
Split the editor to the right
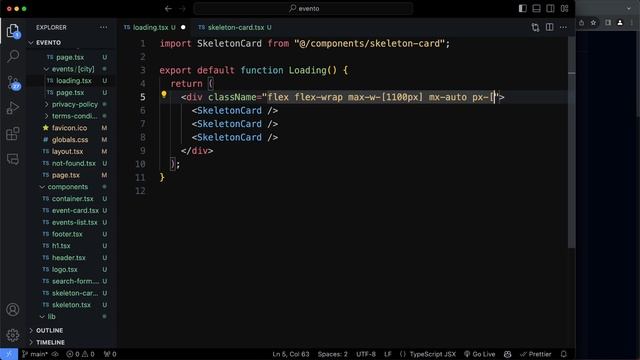(x=550, y=27)
